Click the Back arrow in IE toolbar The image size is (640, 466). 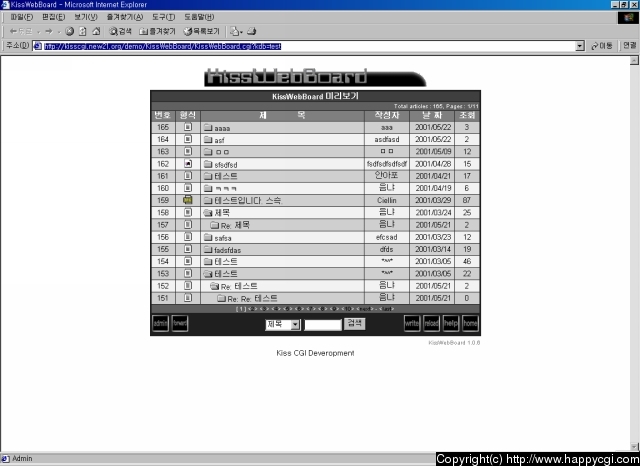click(20, 31)
